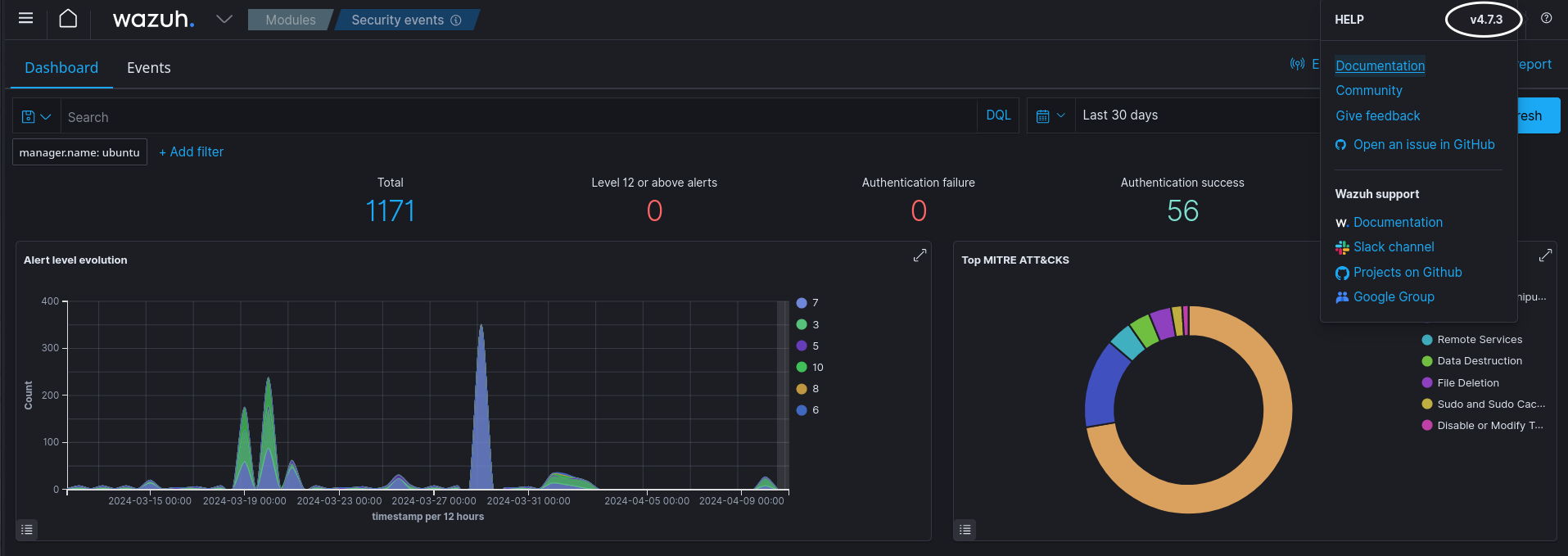Click the v4.7.3 version label
Viewport: 1568px width, 556px height.
tap(1486, 20)
